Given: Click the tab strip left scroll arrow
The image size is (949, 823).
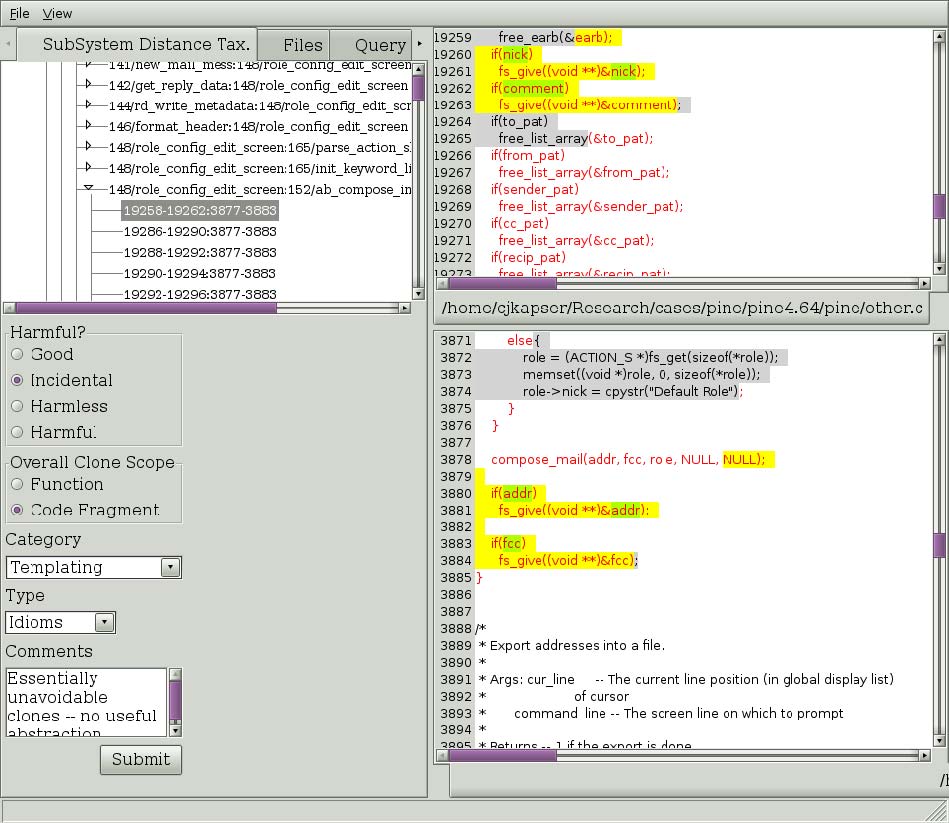Looking at the screenshot, I should point(8,44).
